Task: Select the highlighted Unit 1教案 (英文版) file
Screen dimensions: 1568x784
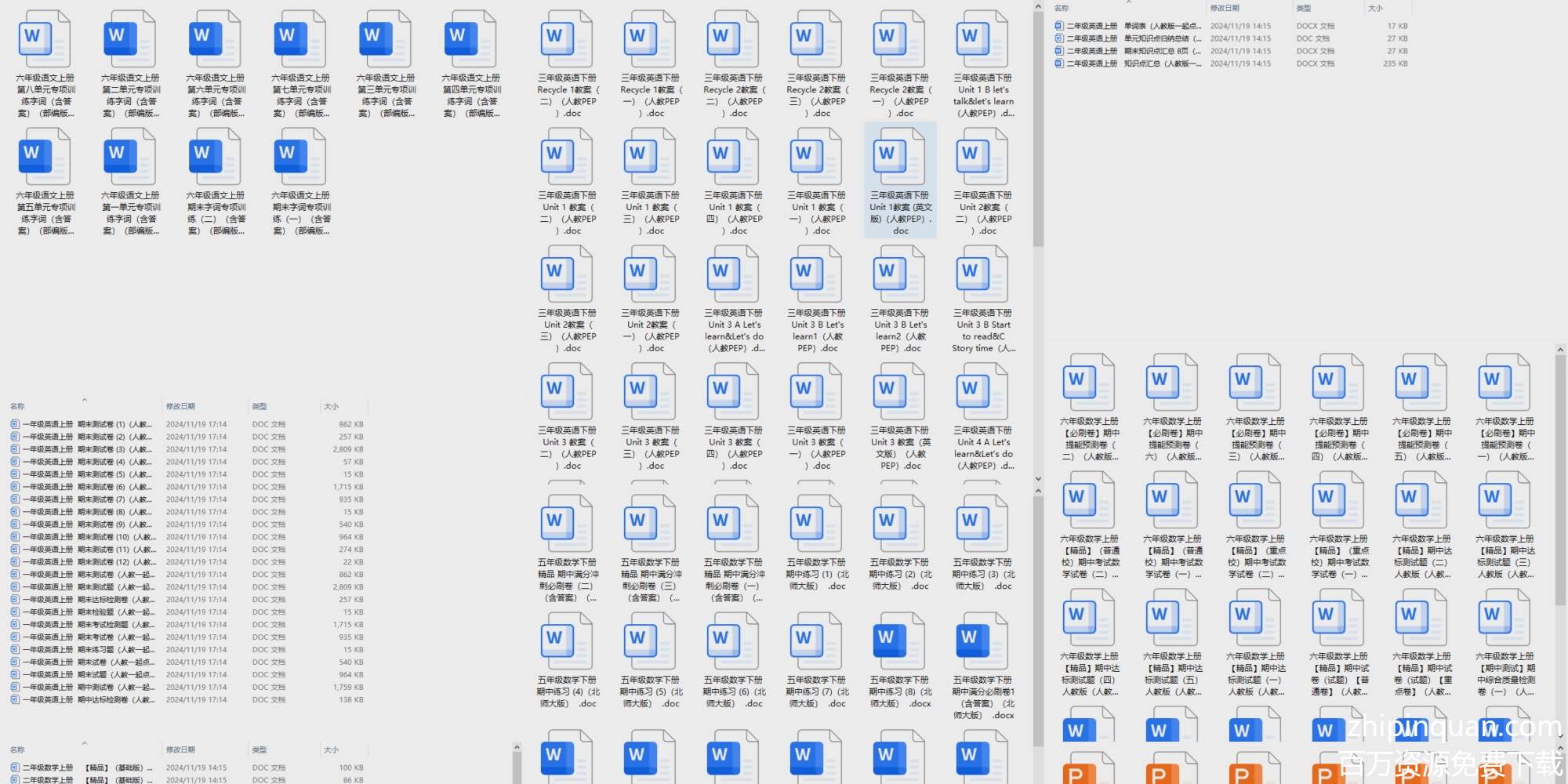Action: point(900,157)
